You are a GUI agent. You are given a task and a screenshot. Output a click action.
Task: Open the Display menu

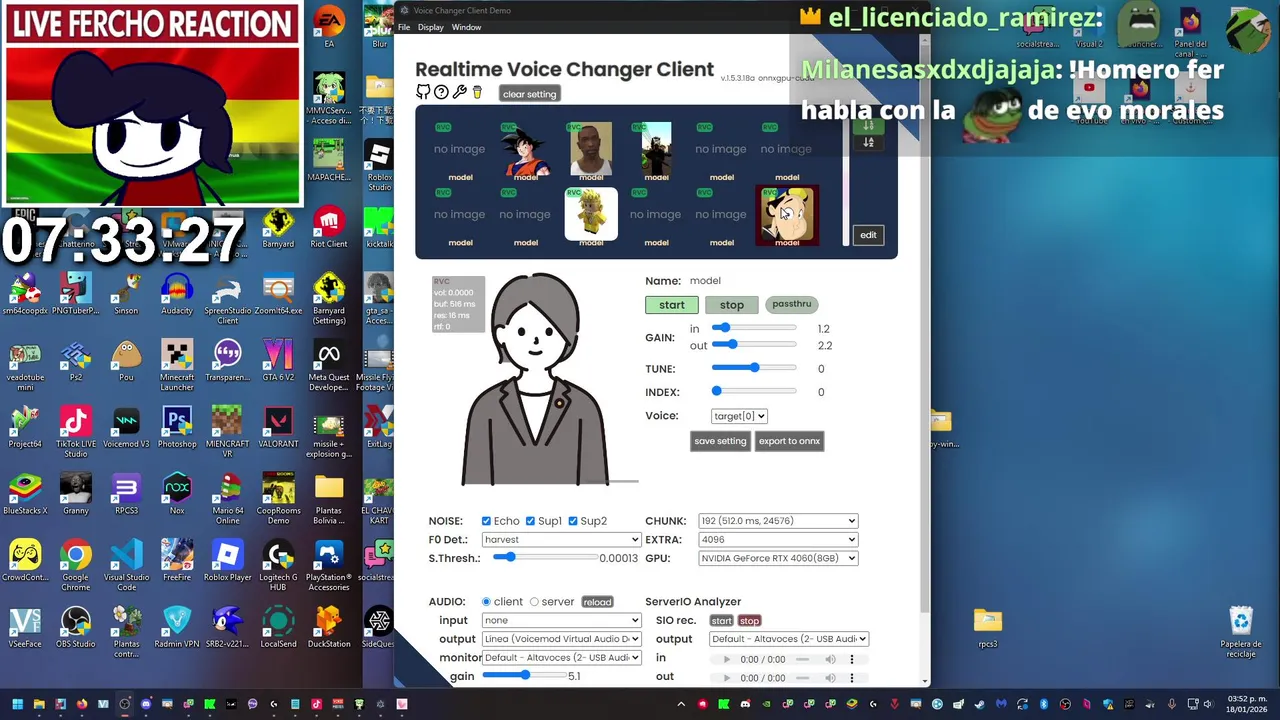coord(431,27)
